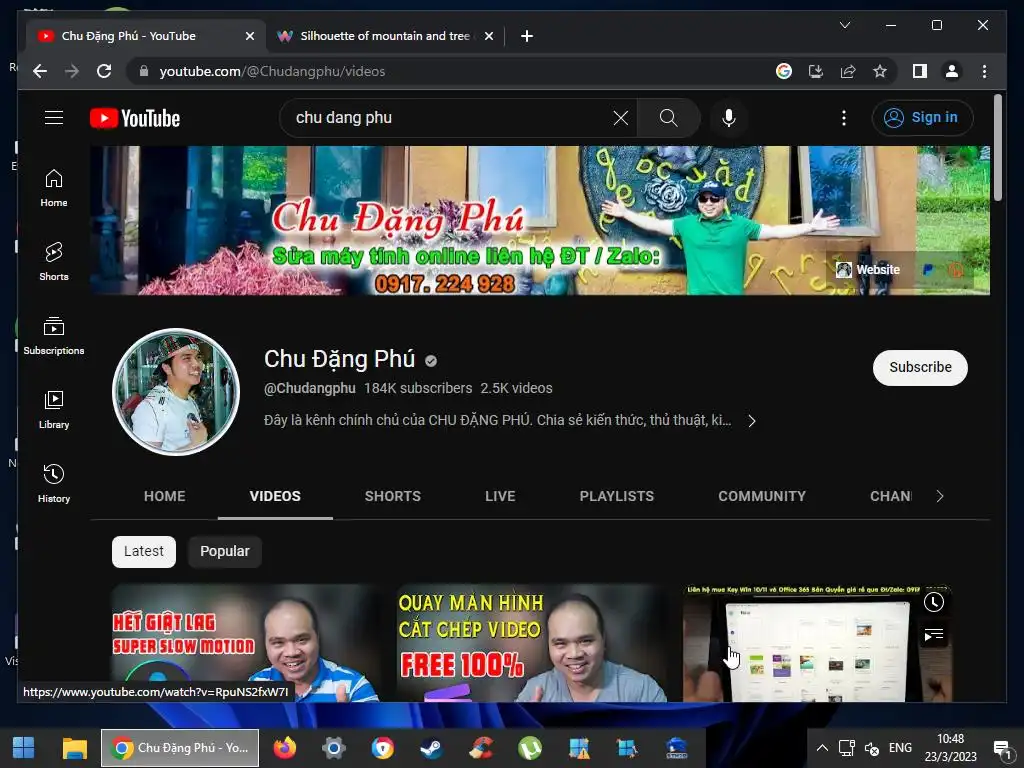
Task: Show more channel tabs arrow
Action: click(939, 496)
